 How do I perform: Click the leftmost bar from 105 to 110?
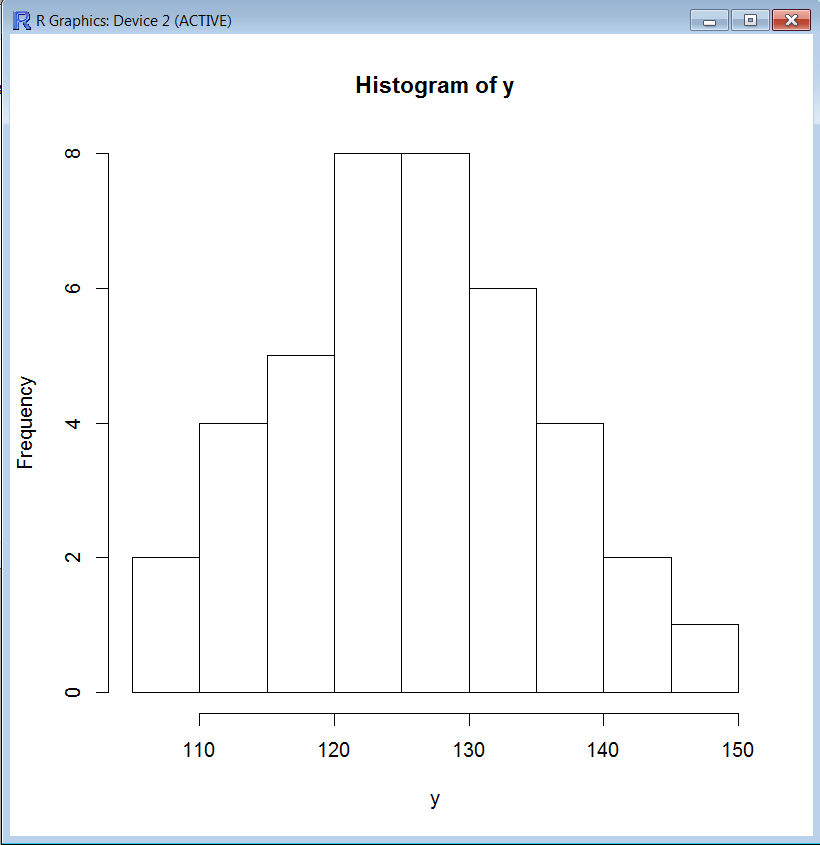pos(166,625)
